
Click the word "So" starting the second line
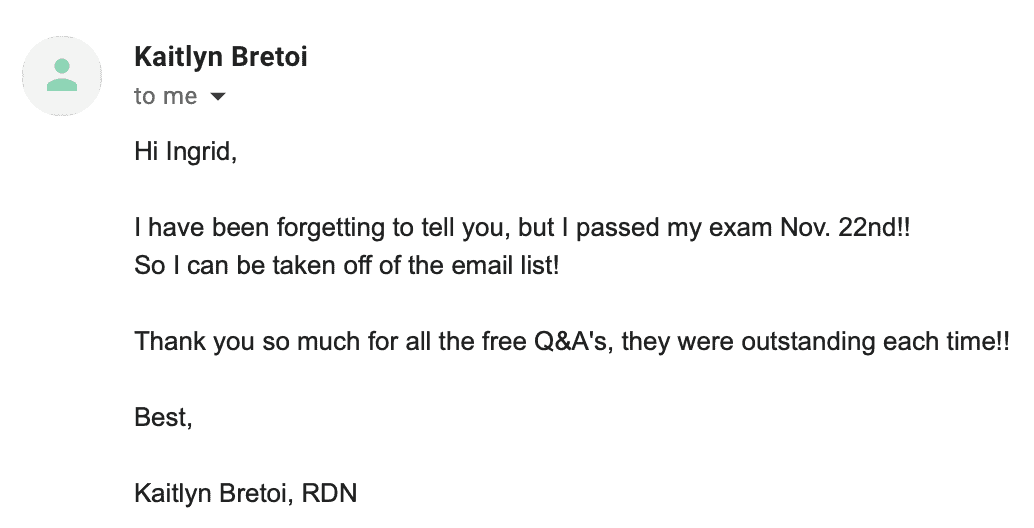(x=147, y=267)
